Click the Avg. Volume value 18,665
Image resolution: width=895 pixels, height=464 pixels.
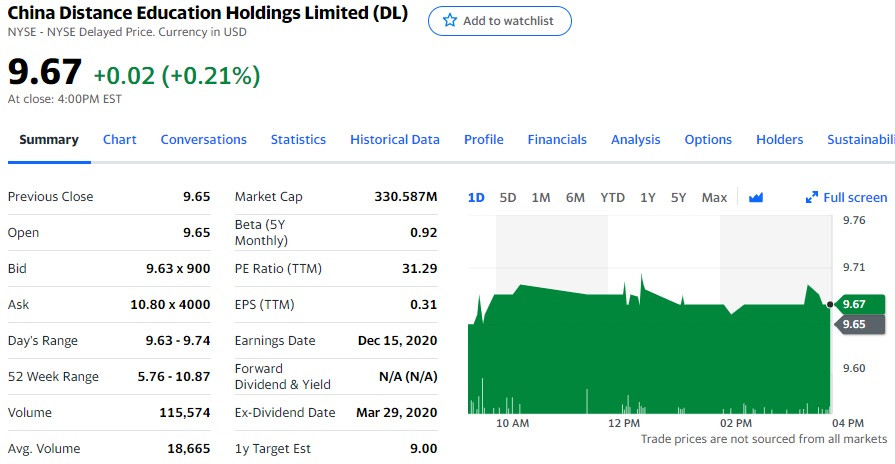point(188,448)
